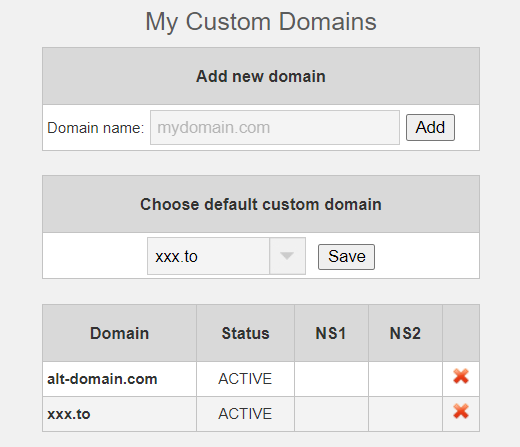Click ACTIVE status of alt-domain.com
Screen dimensions: 520x447
(x=245, y=379)
